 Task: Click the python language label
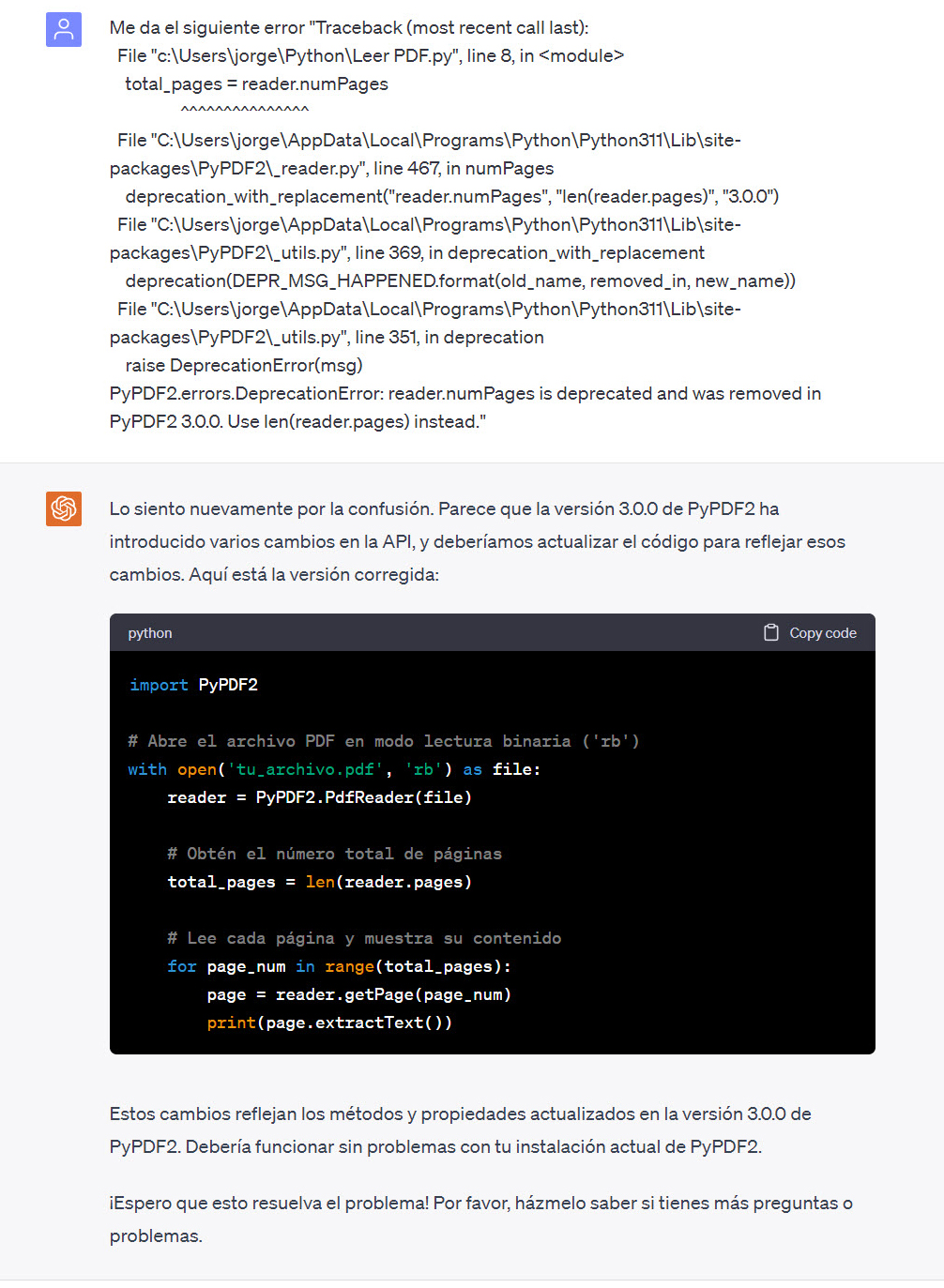pos(150,633)
